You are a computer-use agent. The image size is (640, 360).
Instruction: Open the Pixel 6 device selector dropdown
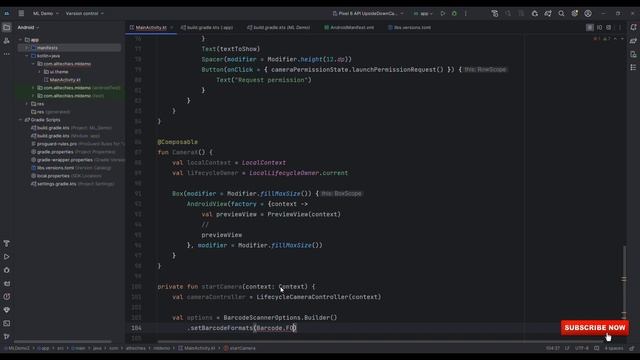tap(368, 13)
